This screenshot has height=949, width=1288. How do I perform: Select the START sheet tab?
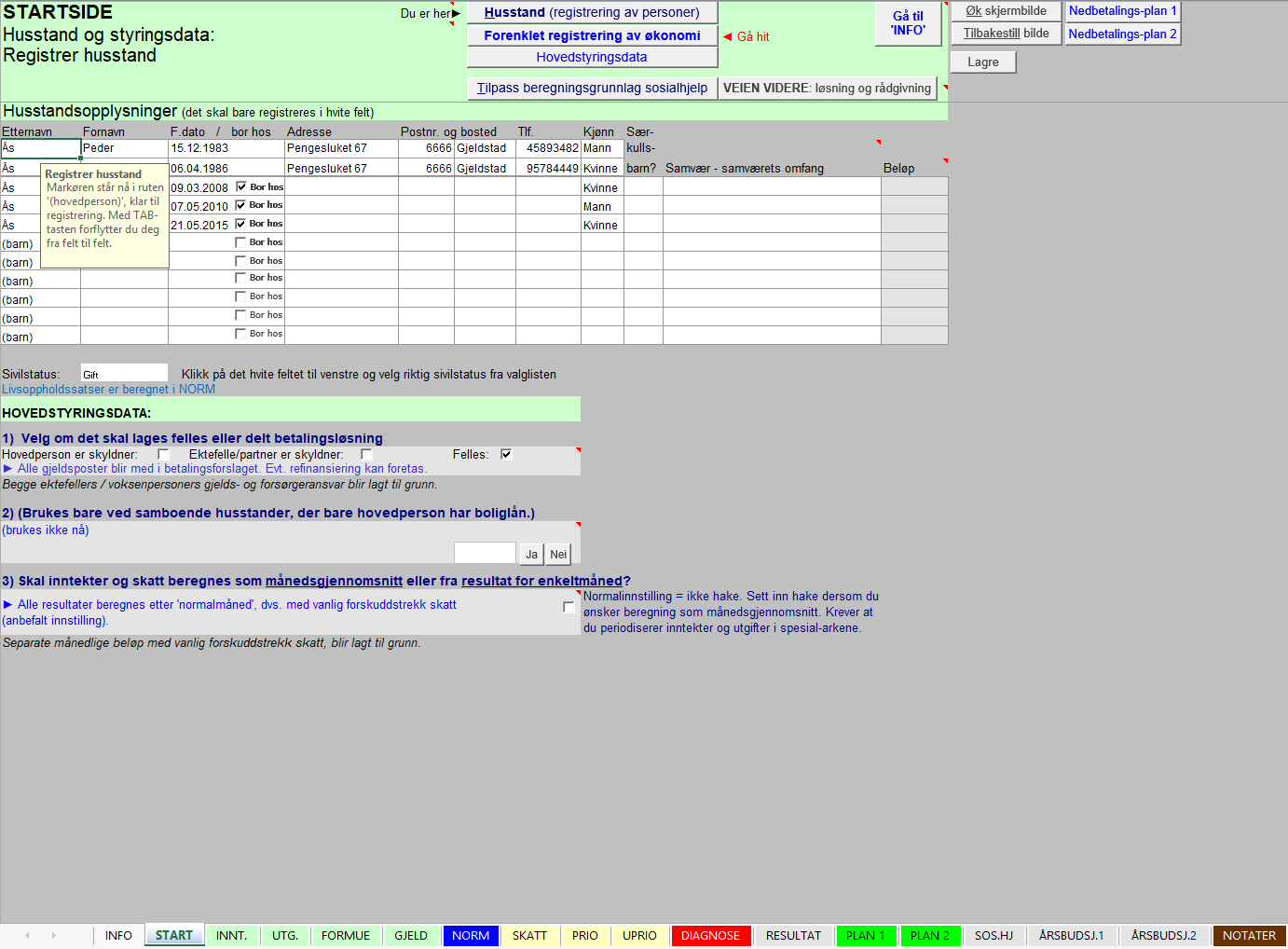(x=174, y=936)
